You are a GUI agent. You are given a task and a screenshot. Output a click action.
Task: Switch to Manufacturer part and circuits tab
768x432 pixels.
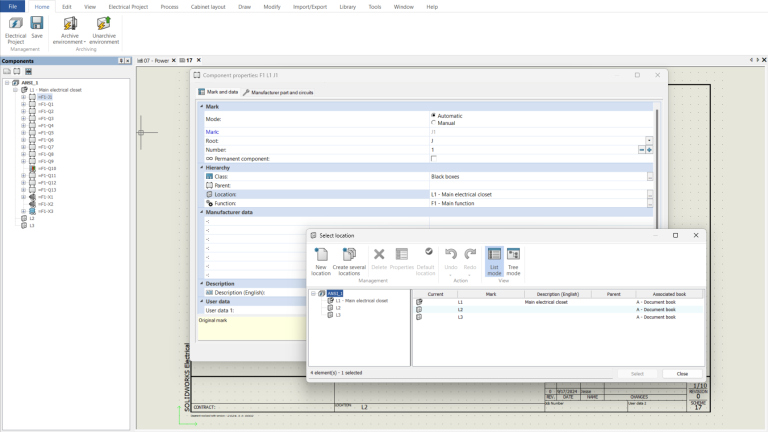pyautogui.click(x=278, y=92)
